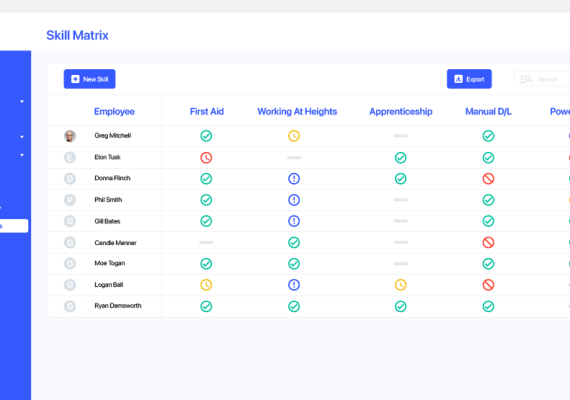
Task: Sort by Employee column header
Action: click(114, 111)
